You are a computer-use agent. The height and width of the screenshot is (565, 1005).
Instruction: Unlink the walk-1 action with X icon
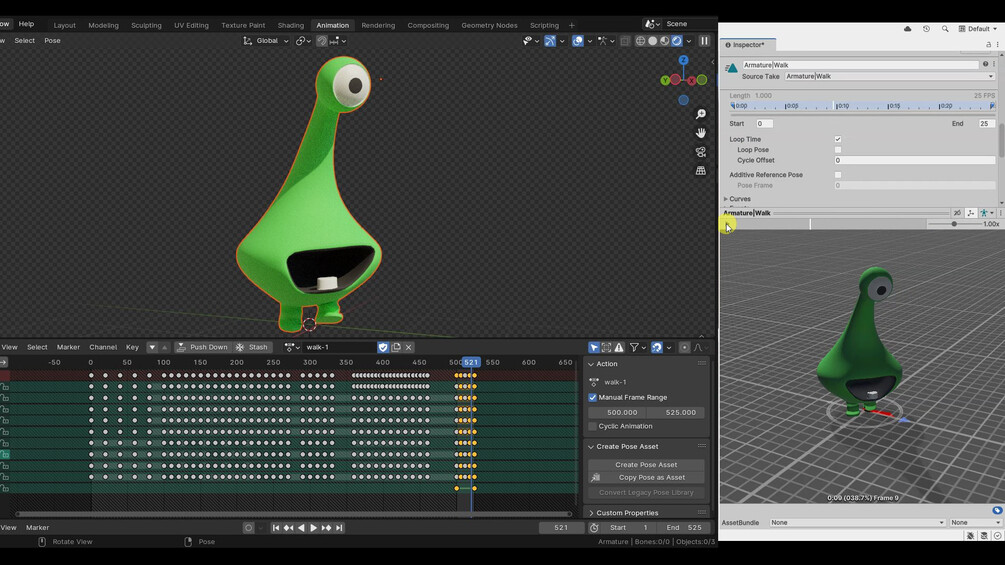click(x=408, y=347)
